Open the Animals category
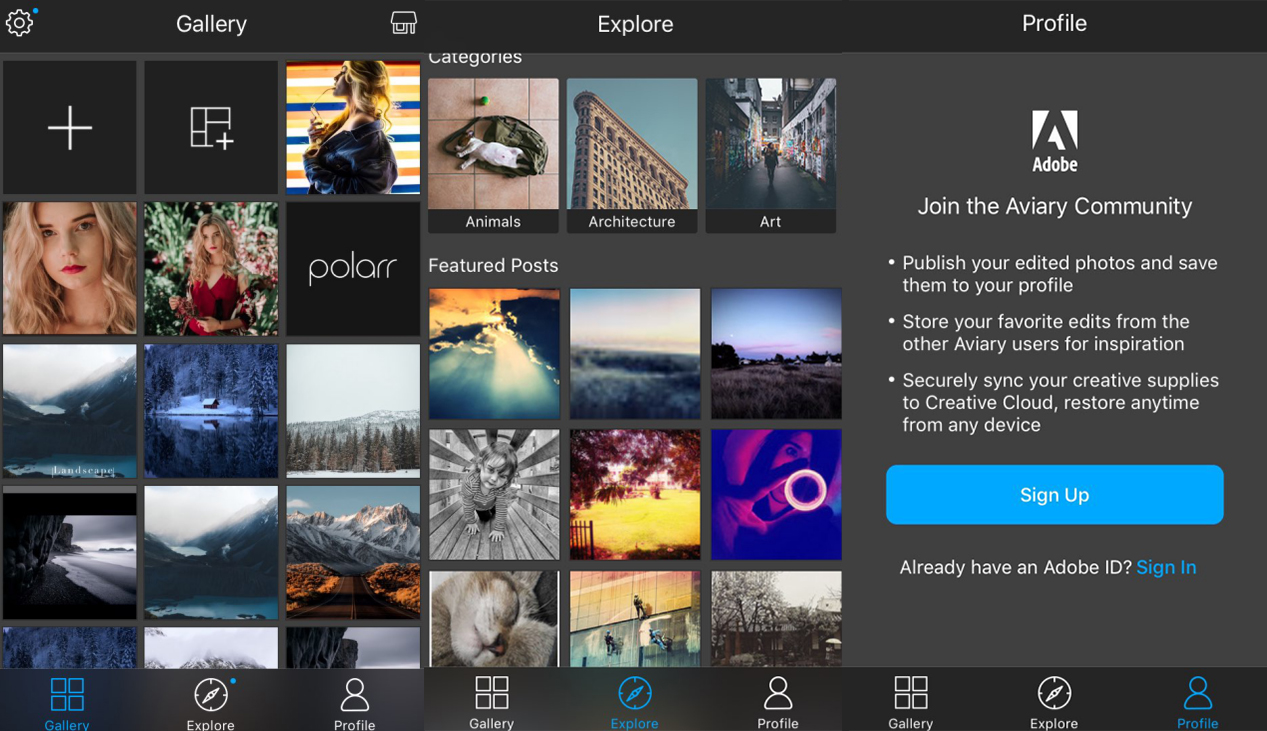The height and width of the screenshot is (731, 1267). [x=493, y=156]
